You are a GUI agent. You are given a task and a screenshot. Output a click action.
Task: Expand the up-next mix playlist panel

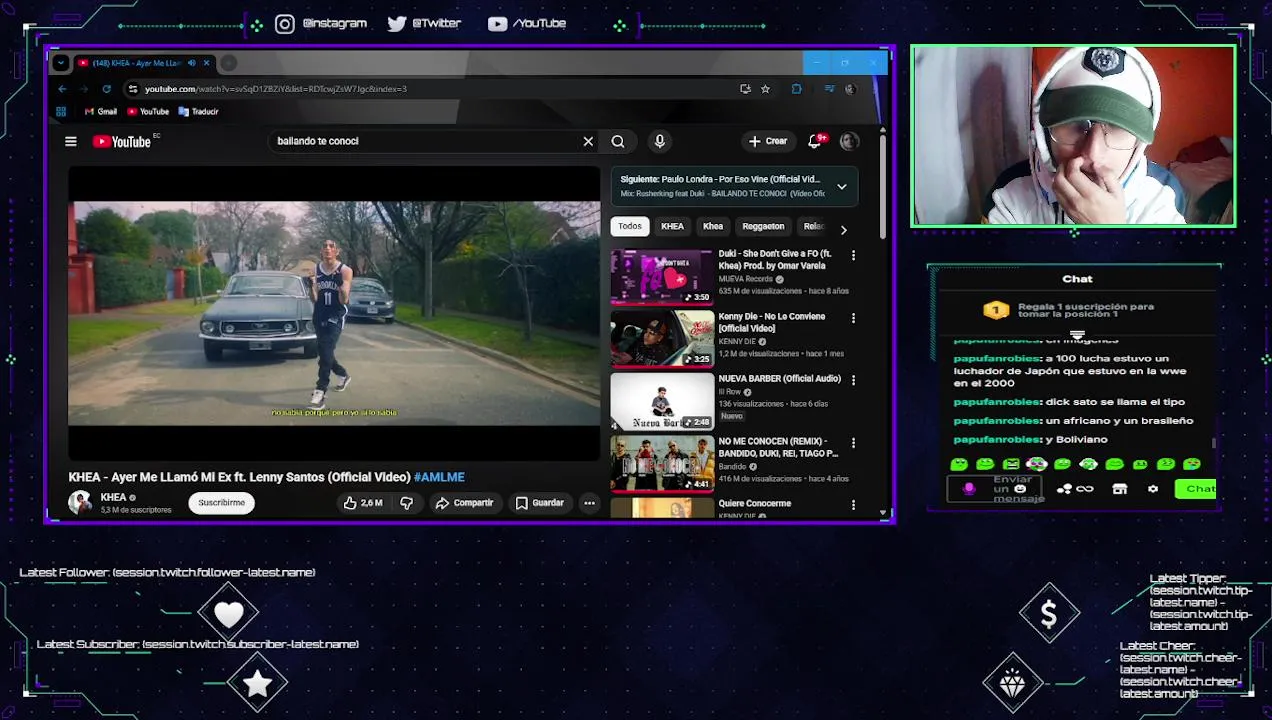[842, 187]
